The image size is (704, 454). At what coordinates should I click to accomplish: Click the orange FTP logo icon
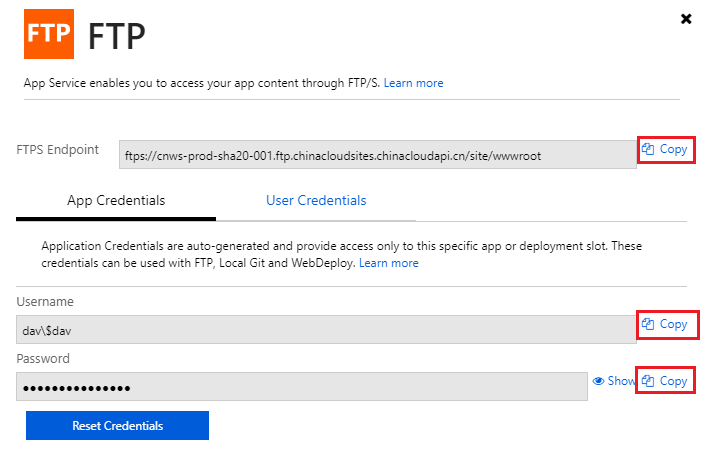pos(48,34)
